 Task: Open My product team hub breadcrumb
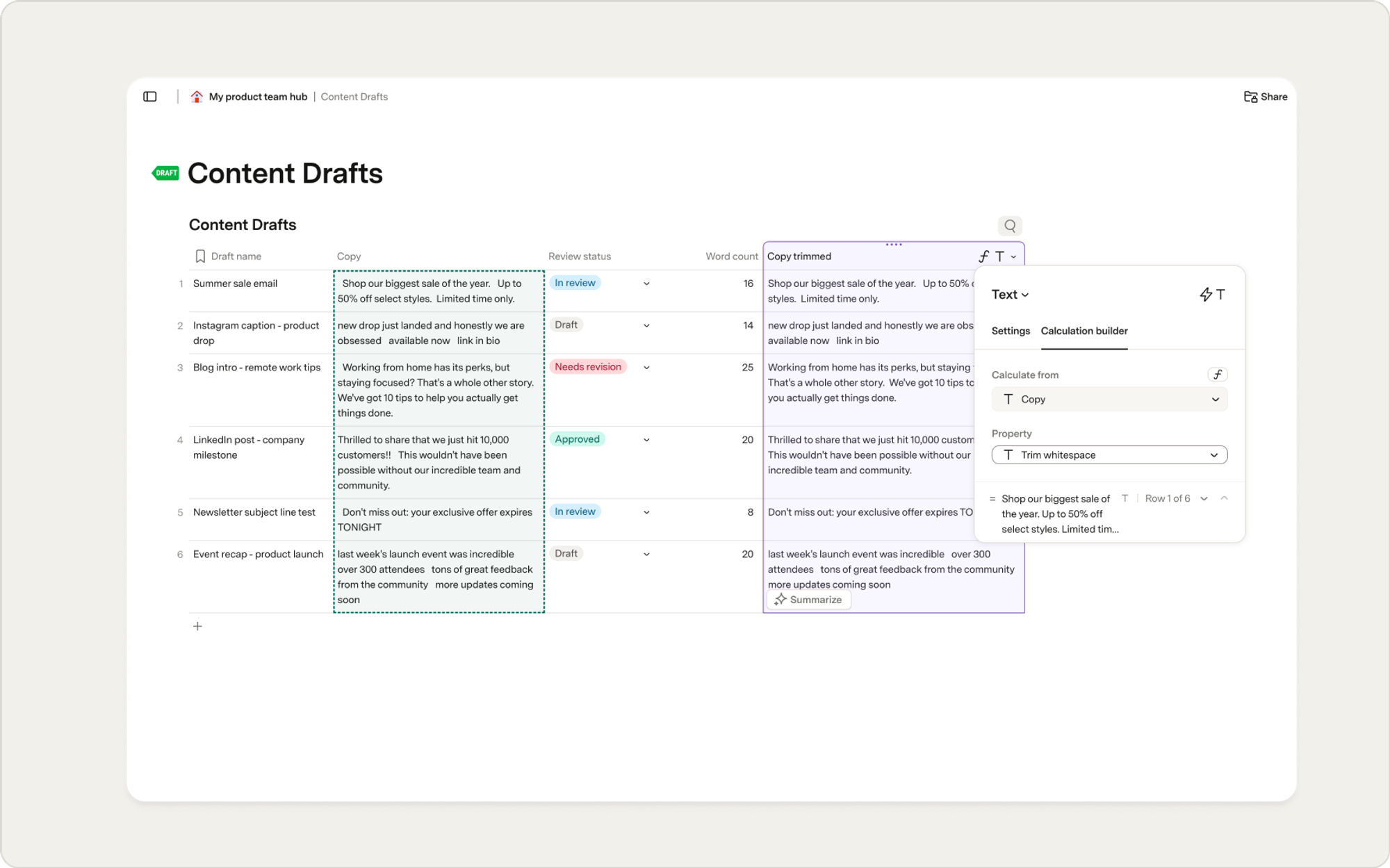tap(258, 97)
